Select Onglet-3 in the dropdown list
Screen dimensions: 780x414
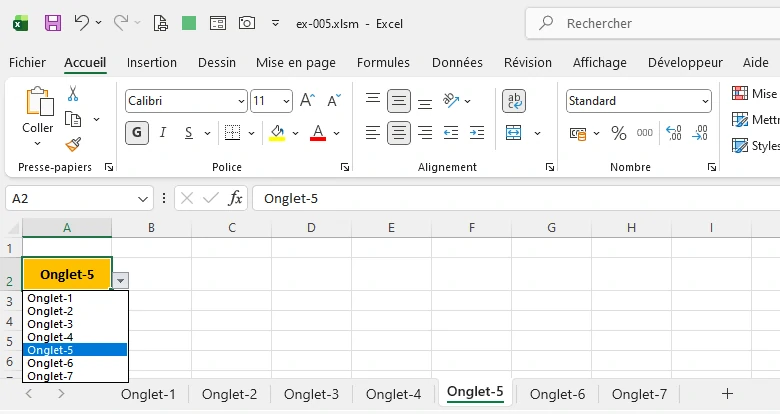tap(50, 324)
